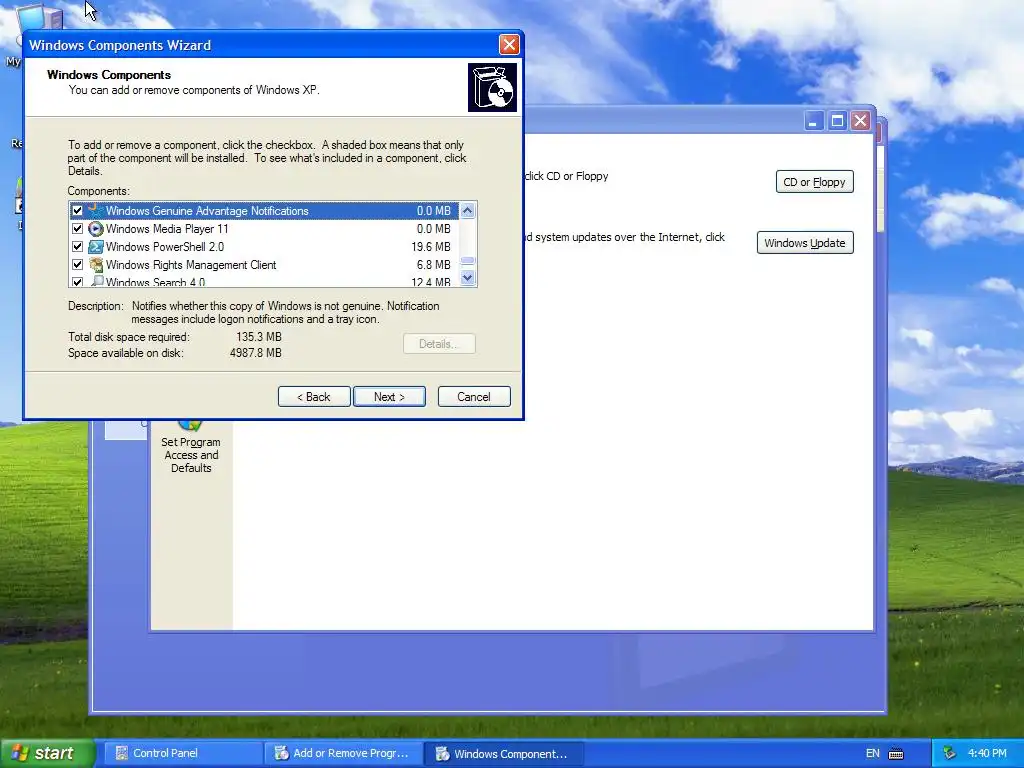Click the 6.8 MB size value
Image resolution: width=1024 pixels, height=768 pixels.
coord(434,264)
